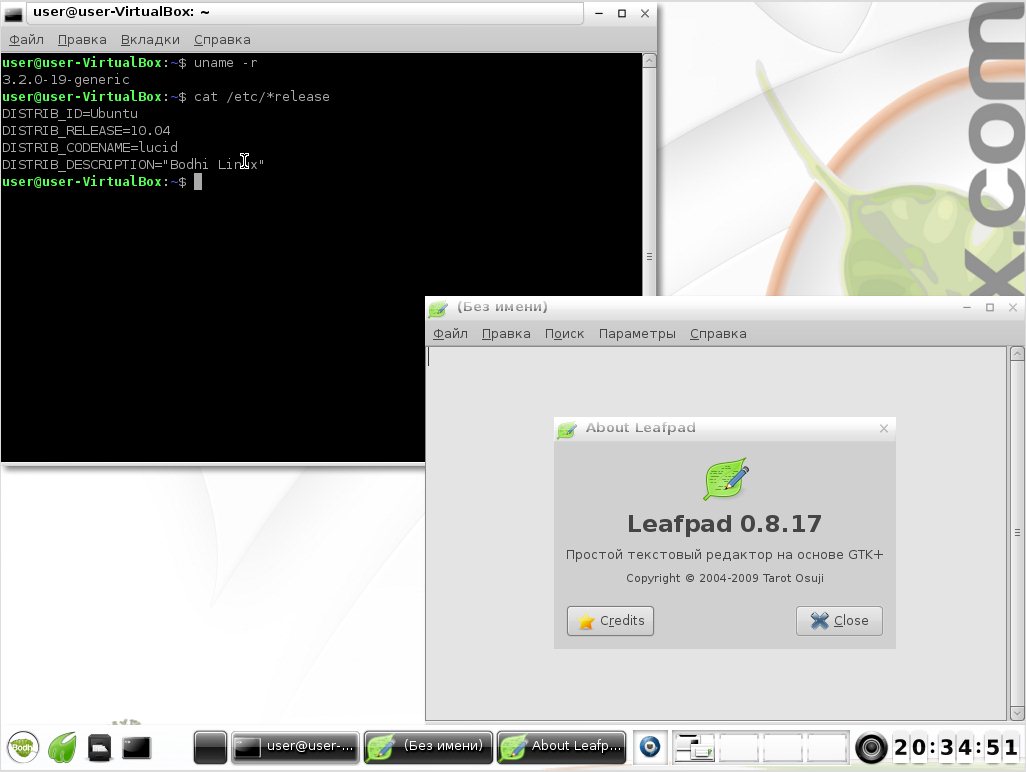1026x772 pixels.
Task: Open Leafpad's Поиск menu
Action: click(x=564, y=334)
